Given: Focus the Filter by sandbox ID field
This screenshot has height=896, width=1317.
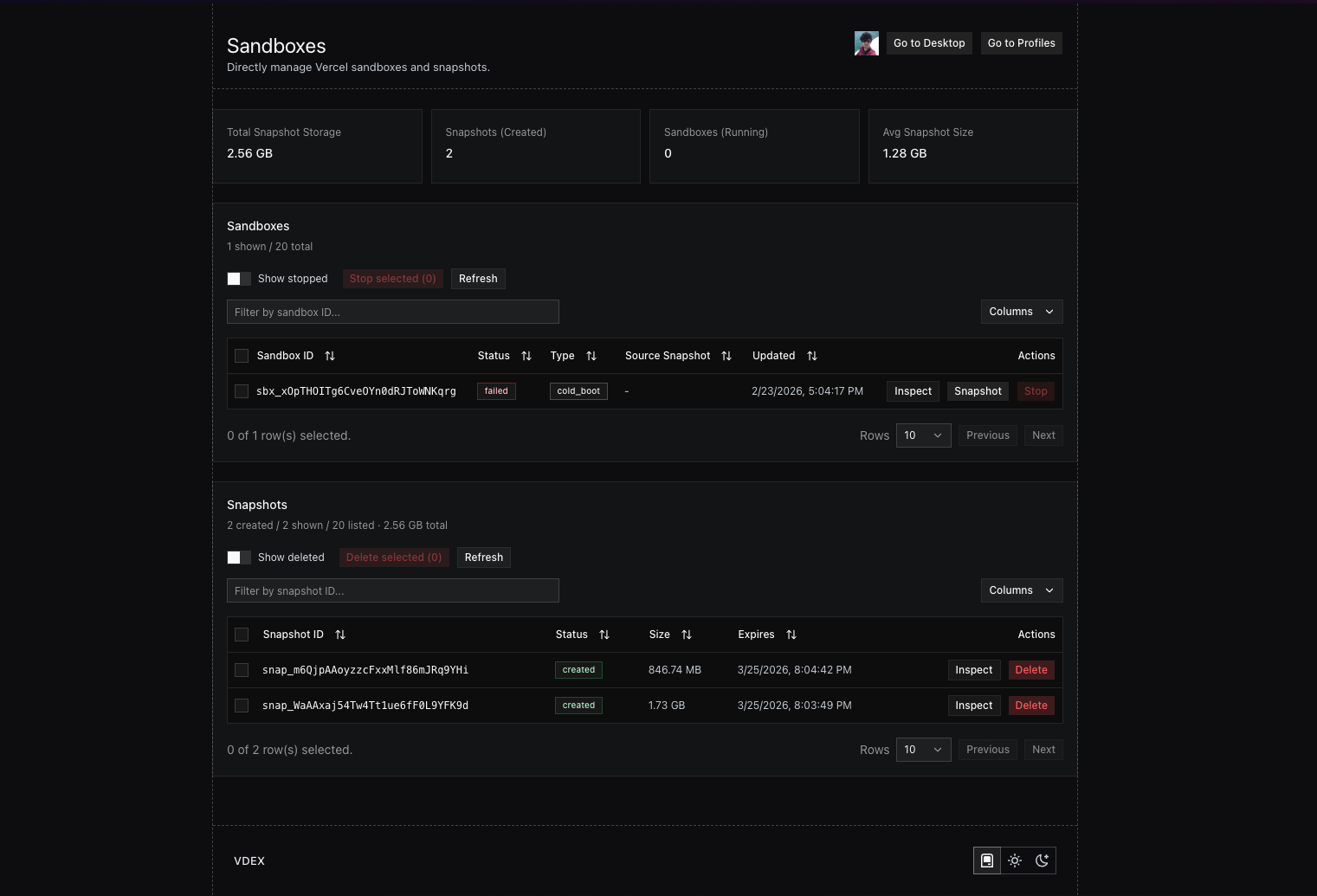Looking at the screenshot, I should [393, 312].
